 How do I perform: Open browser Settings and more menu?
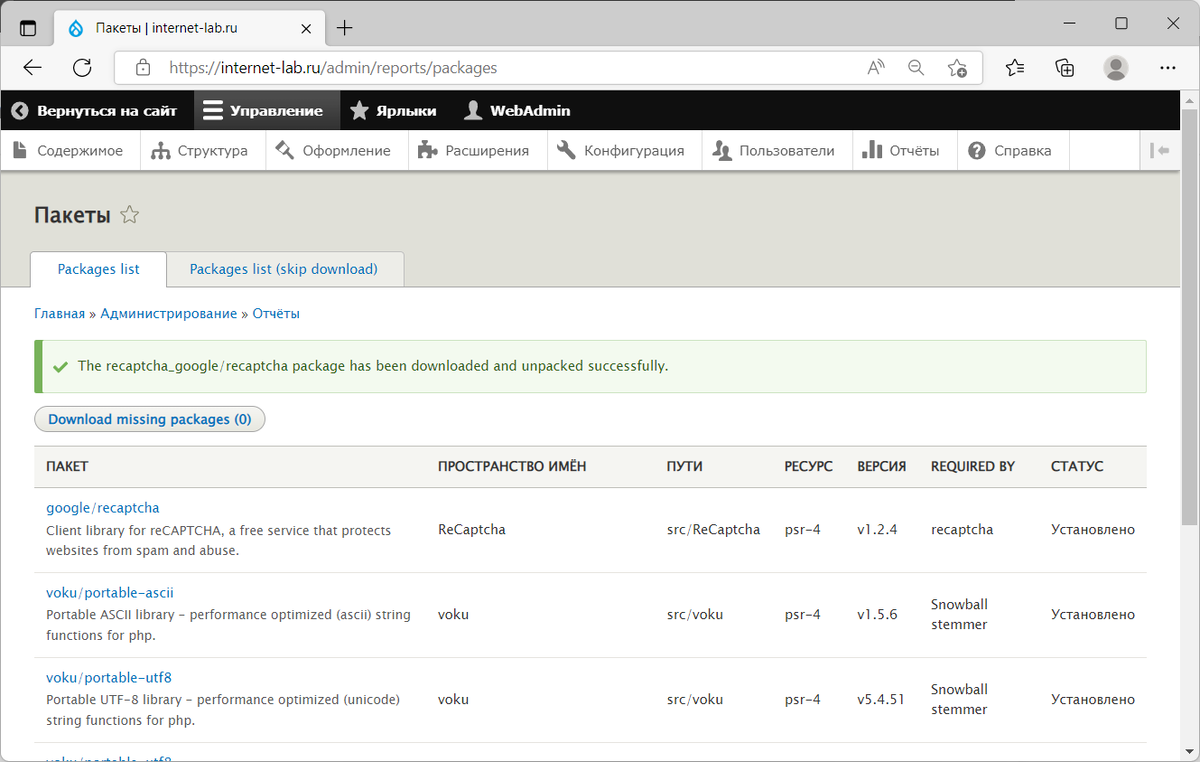(x=1167, y=68)
